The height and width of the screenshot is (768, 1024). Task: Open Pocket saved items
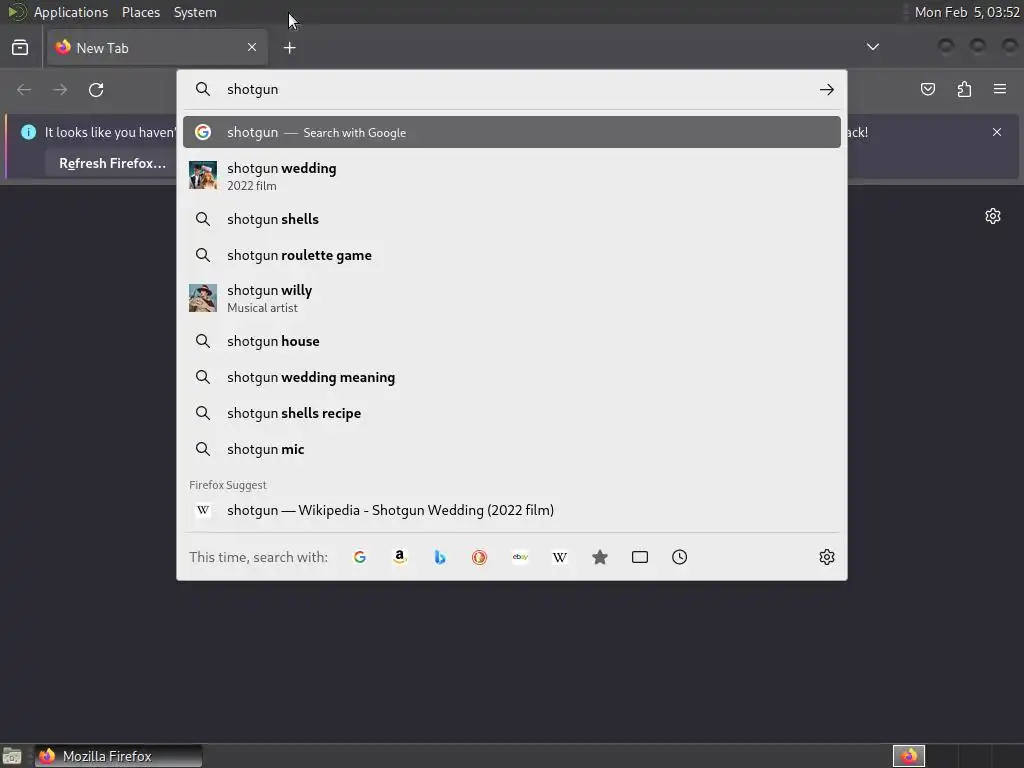[927, 89]
